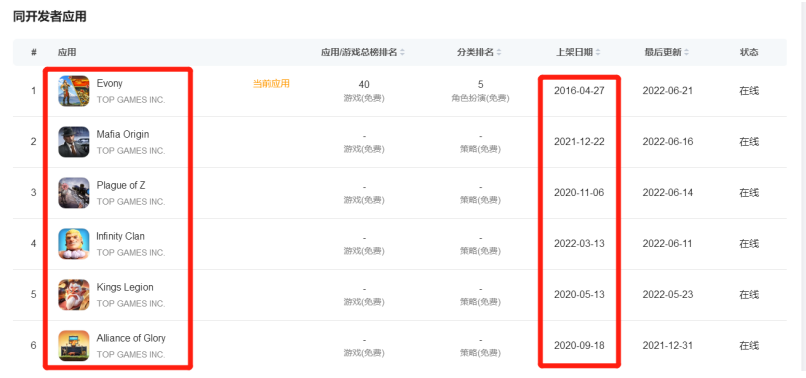This screenshot has width=806, height=378.
Task: Click last update 2022-06-11
Action: click(668, 243)
